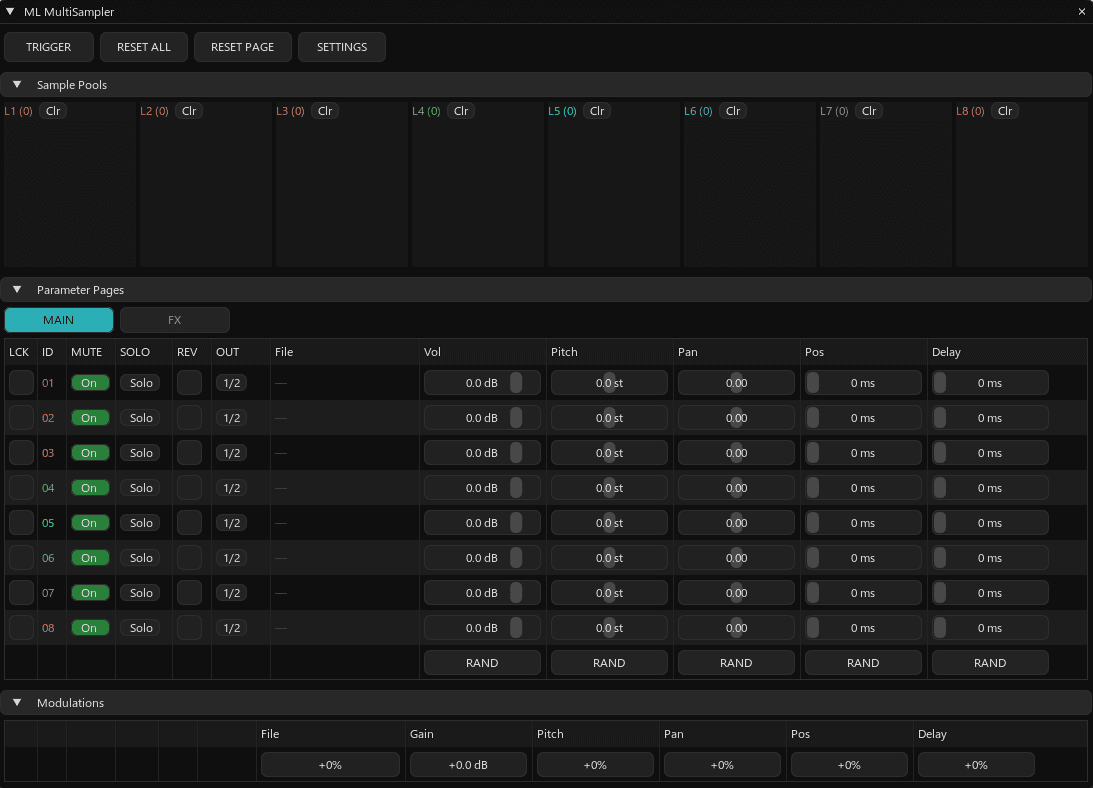Solo layer 02
Image resolution: width=1093 pixels, height=788 pixels.
coord(140,418)
